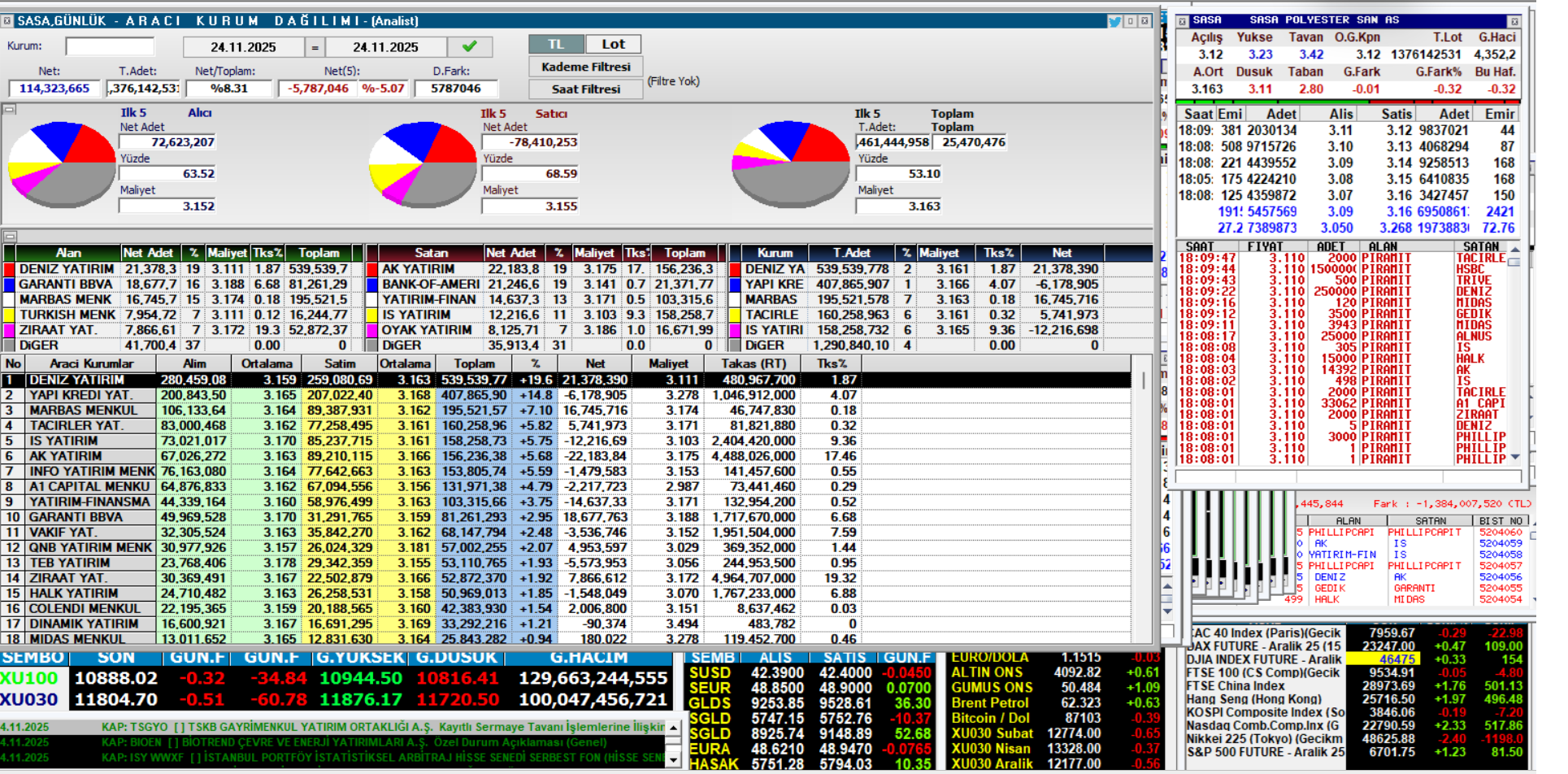
Task: Click the Ilk 5 Satıcı pie chart
Action: click(x=423, y=163)
